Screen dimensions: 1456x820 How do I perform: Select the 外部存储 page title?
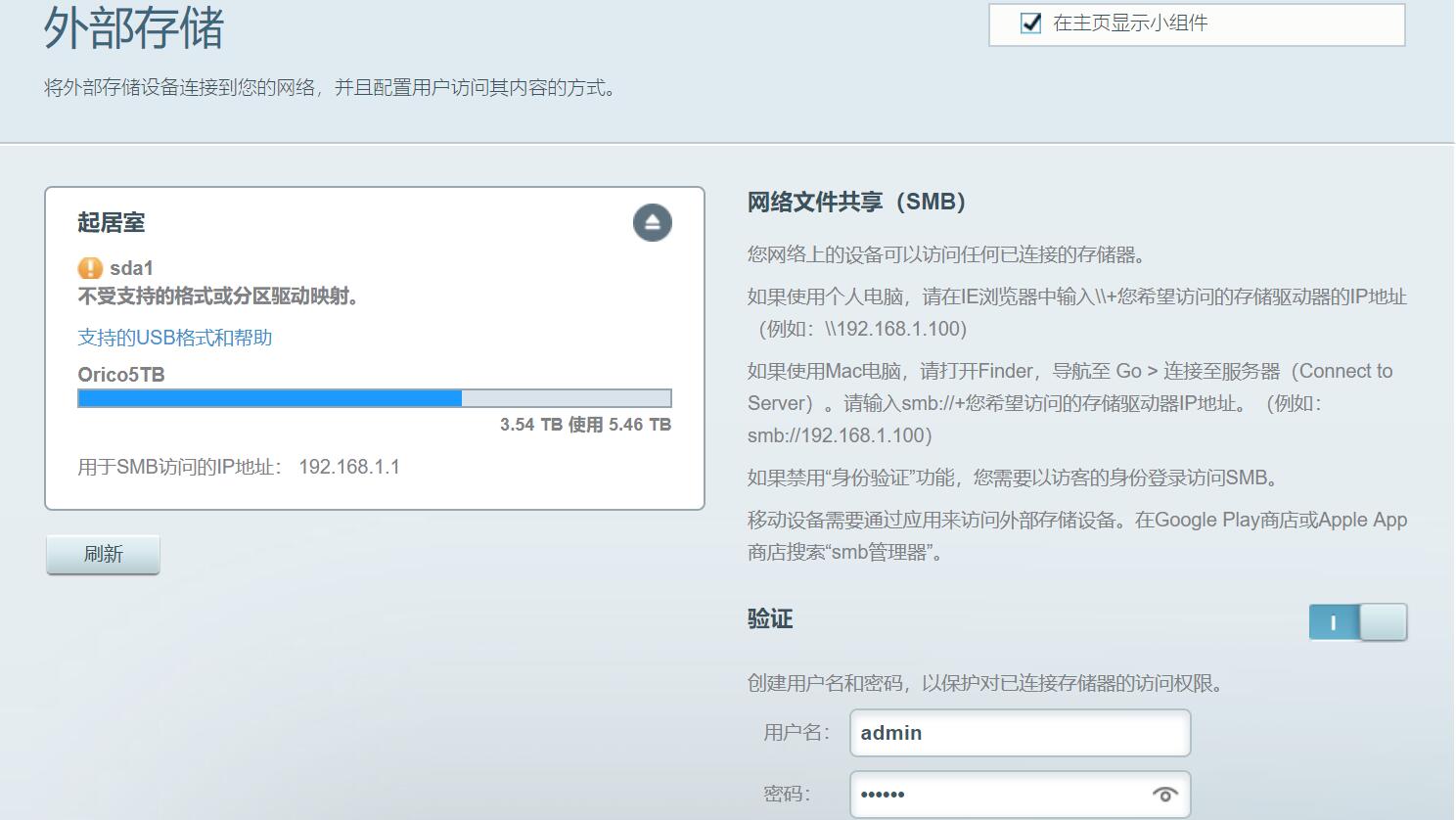134,28
